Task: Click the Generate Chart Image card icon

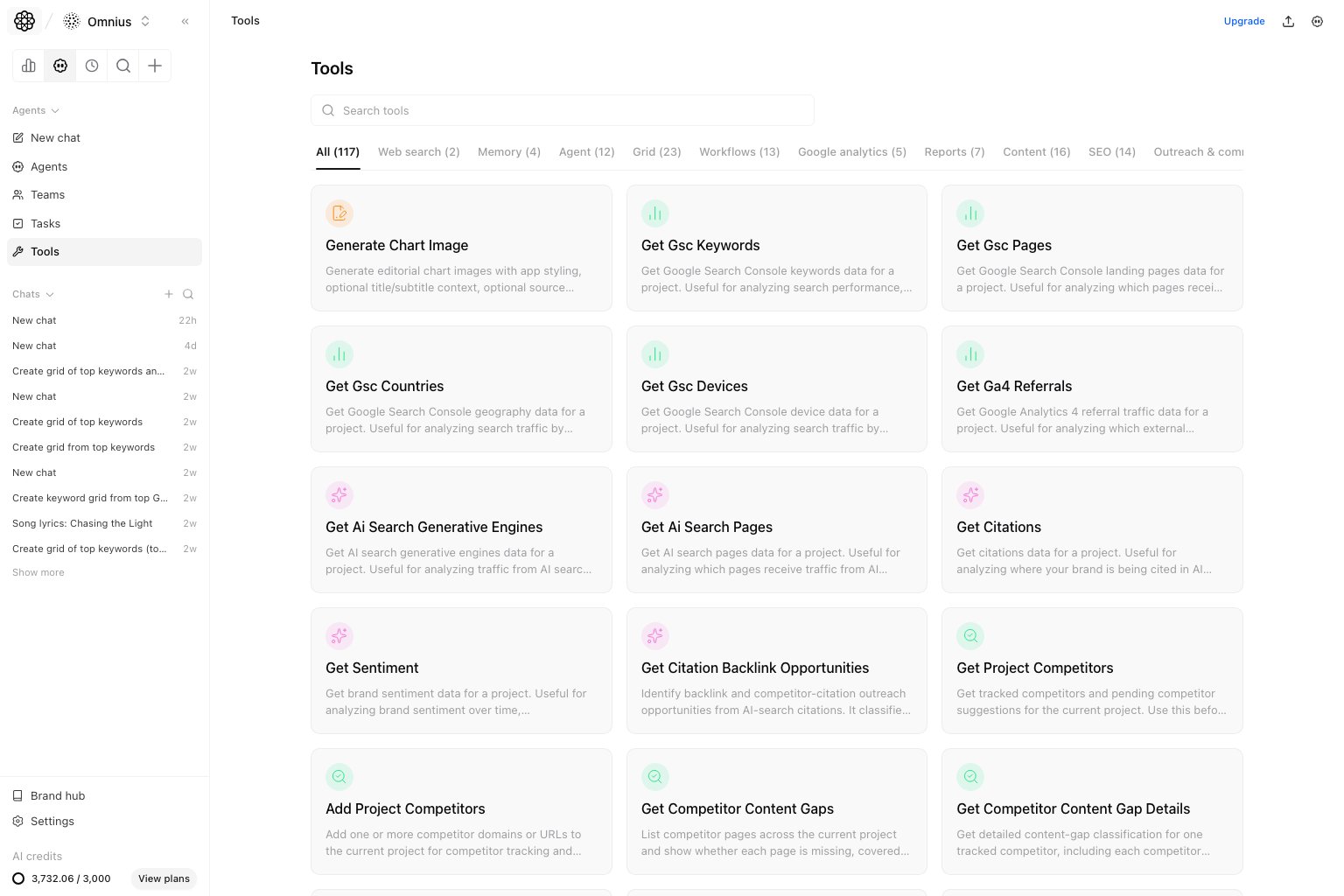Action: [x=339, y=213]
